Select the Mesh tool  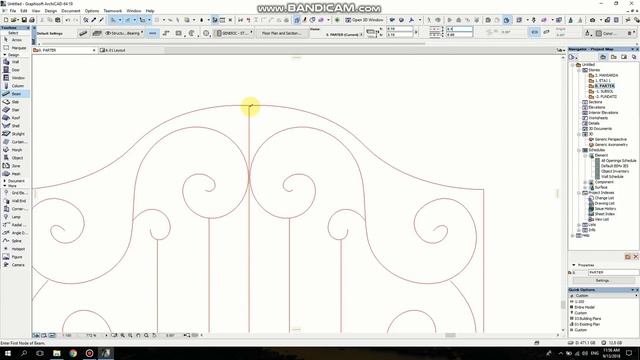[x=15, y=173]
